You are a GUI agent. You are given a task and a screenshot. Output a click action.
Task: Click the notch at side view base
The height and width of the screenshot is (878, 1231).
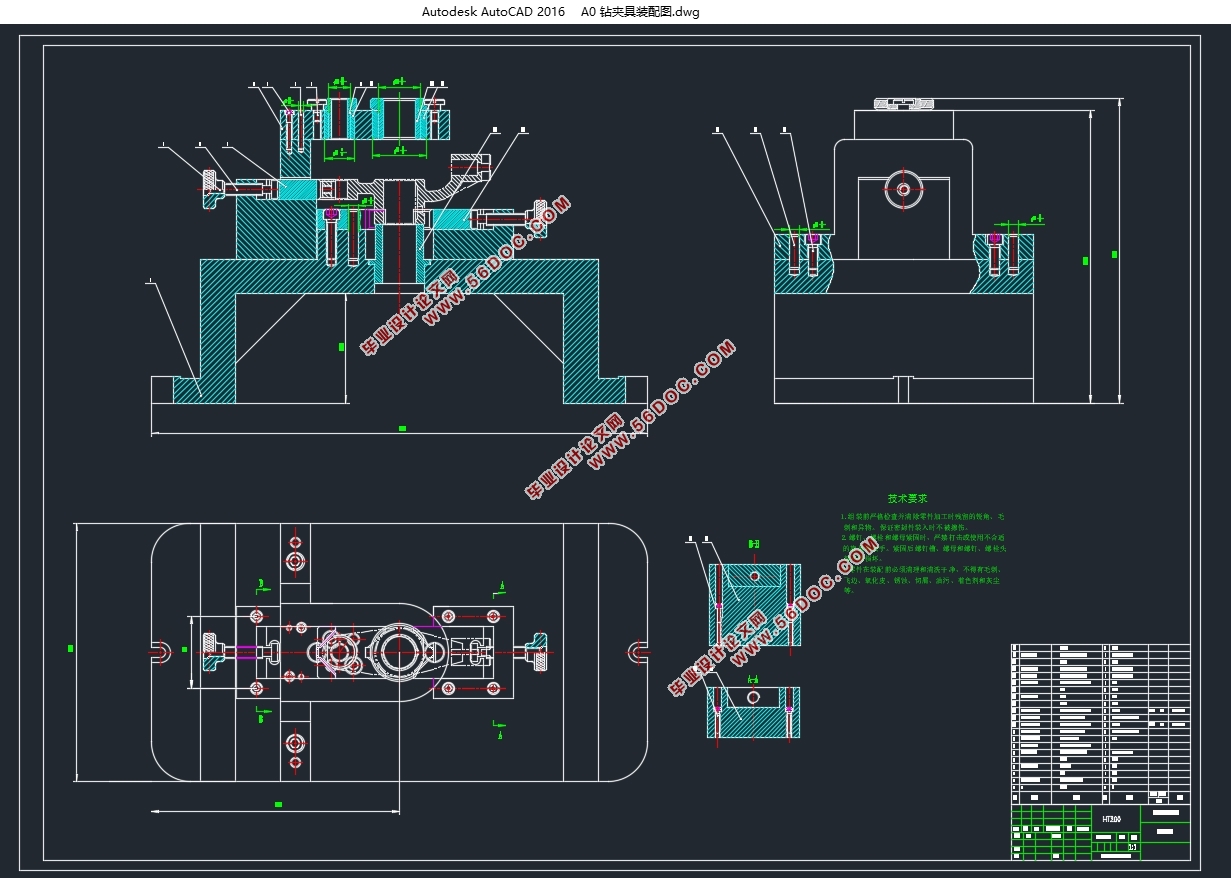[903, 389]
